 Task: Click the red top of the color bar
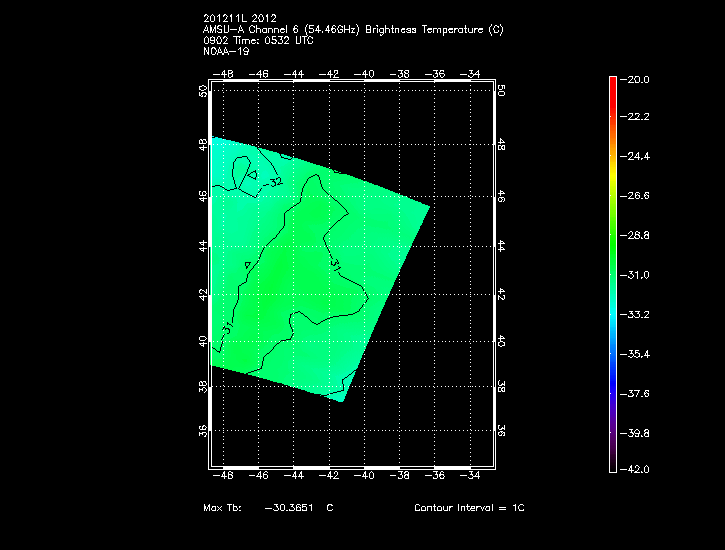point(613,87)
